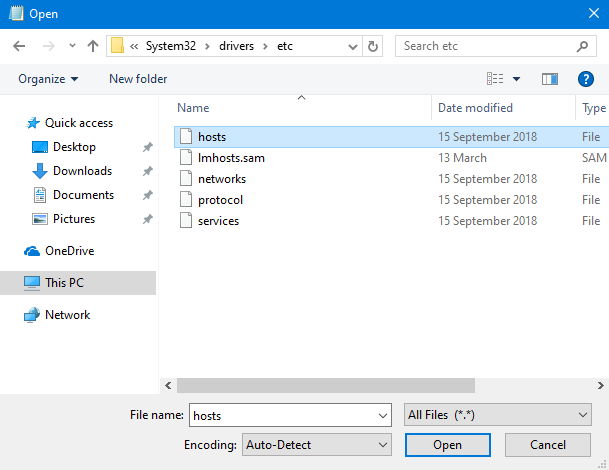Click the blue Help question mark icon
The height and width of the screenshot is (470, 609).
coord(586,79)
